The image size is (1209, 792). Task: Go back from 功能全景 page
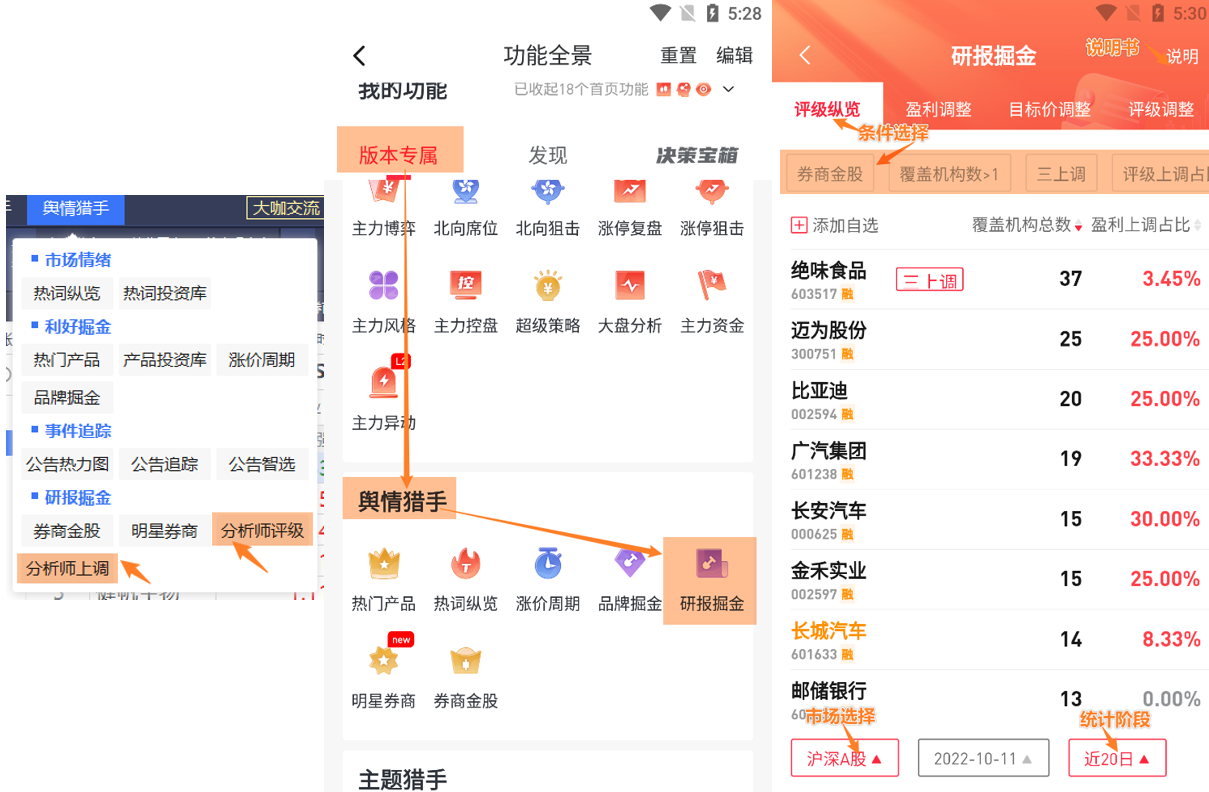360,56
